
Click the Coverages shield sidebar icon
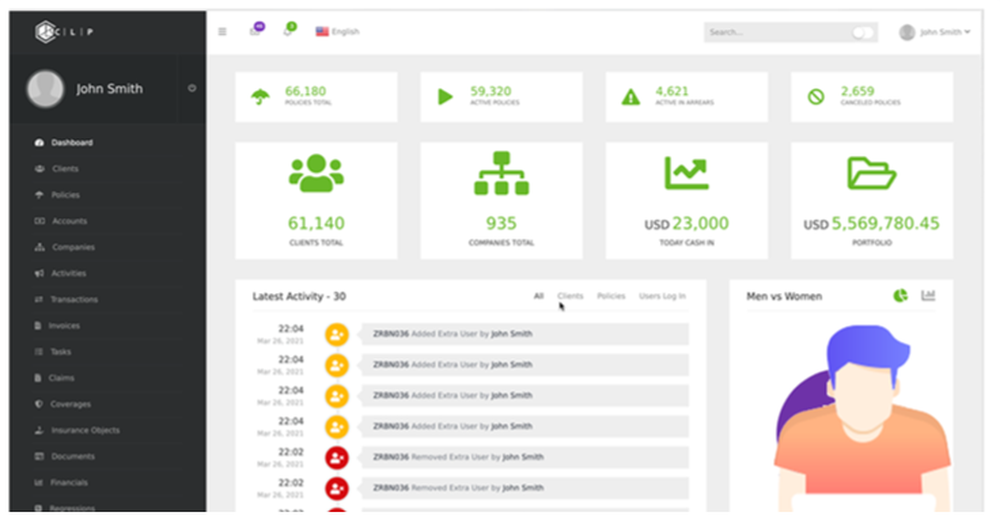click(39, 404)
